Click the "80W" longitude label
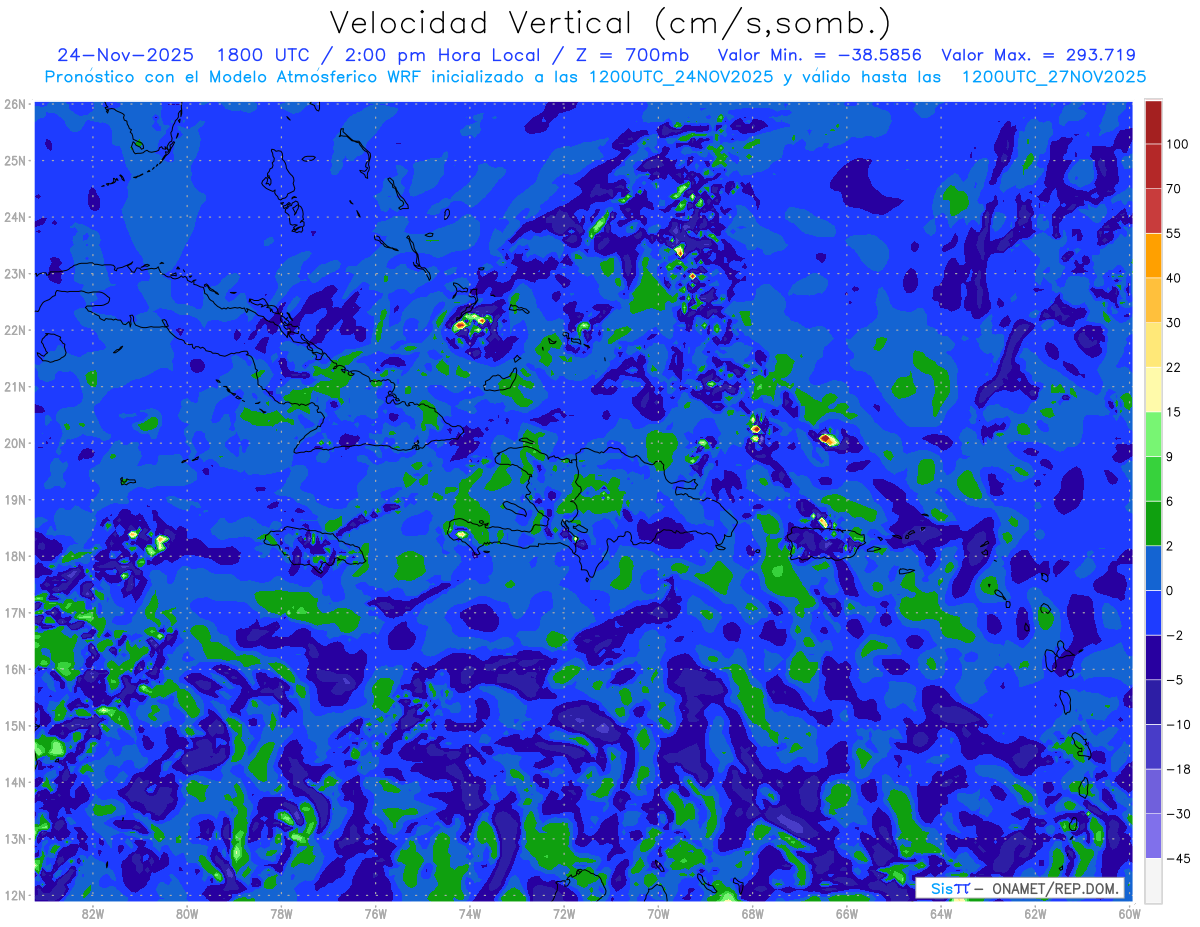1200x927 pixels. 187,914
